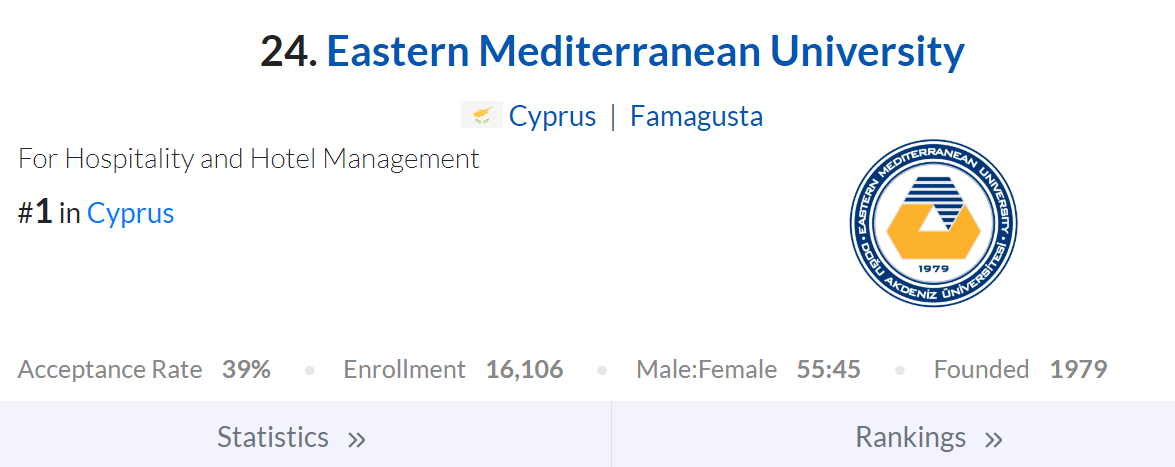The width and height of the screenshot is (1175, 467).
Task: Switch to the Statistics tab
Action: [x=273, y=437]
